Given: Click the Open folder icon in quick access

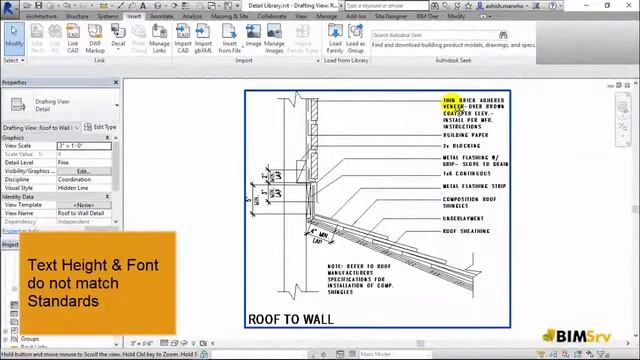Looking at the screenshot, I should pos(27,6).
